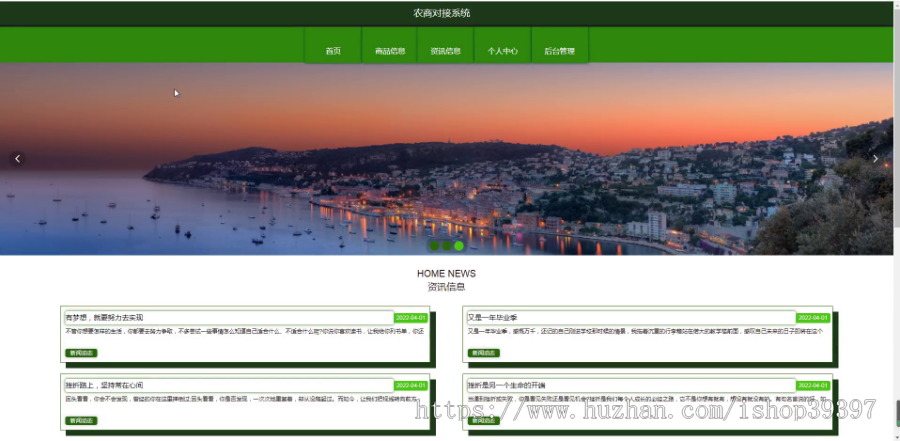The height and width of the screenshot is (441, 900).
Task: Open the 首页 navigation tab
Action: click(333, 45)
